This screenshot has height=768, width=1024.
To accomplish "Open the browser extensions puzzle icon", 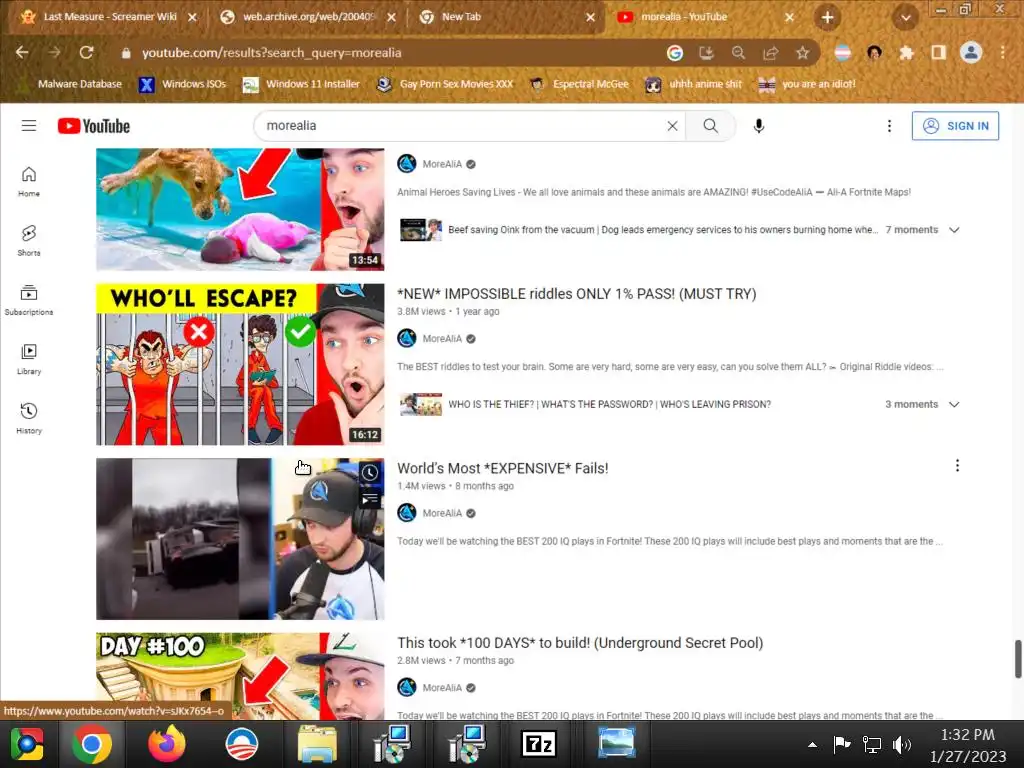I will [906, 53].
